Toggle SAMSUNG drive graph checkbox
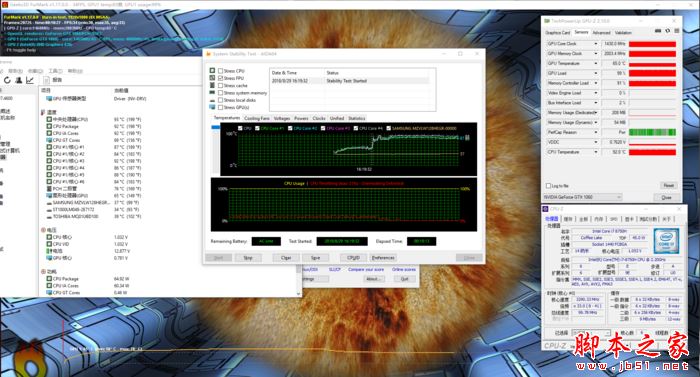The height and width of the screenshot is (377, 700). (388, 128)
